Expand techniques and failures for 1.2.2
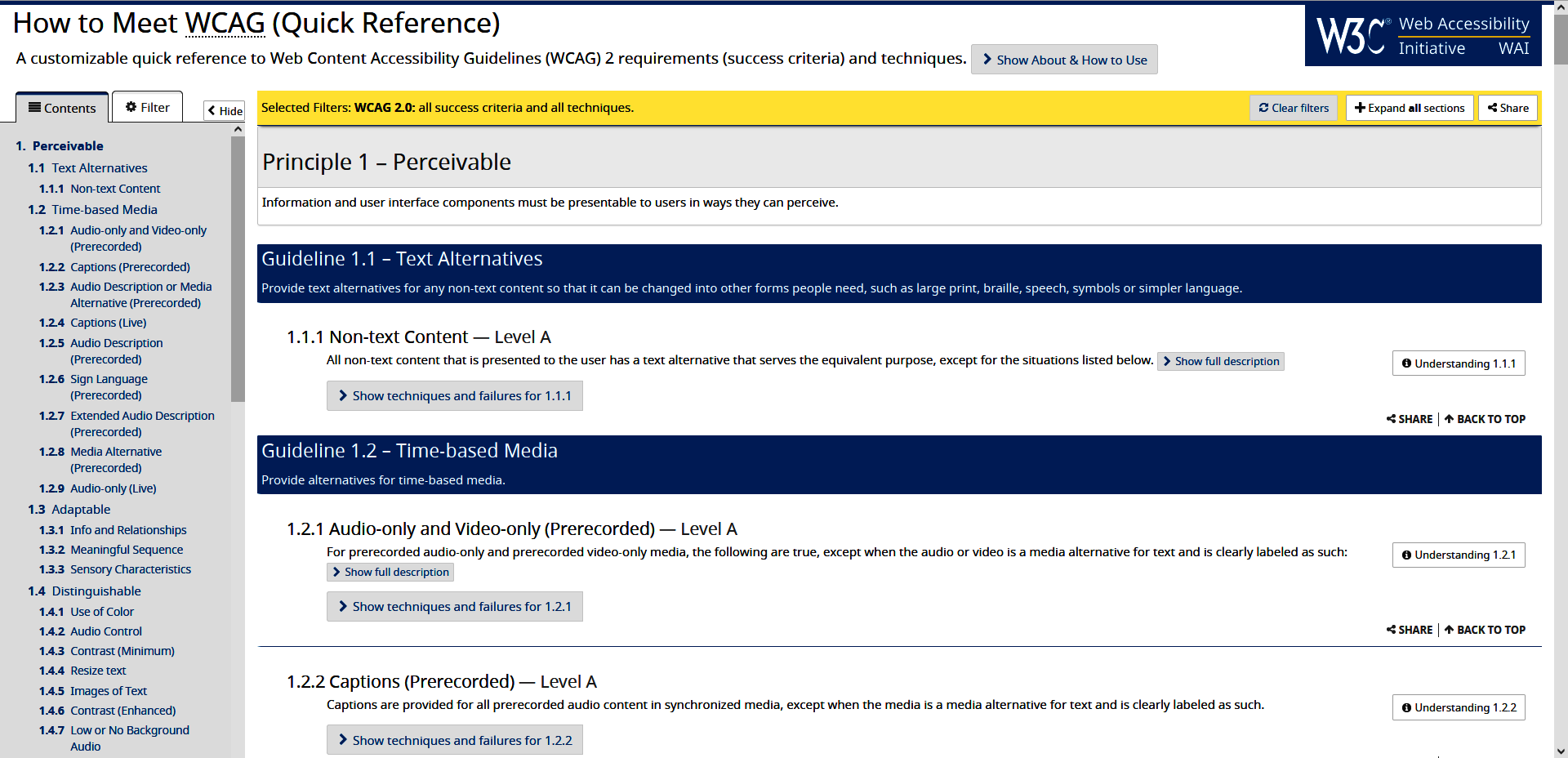1568x758 pixels. coord(454,739)
